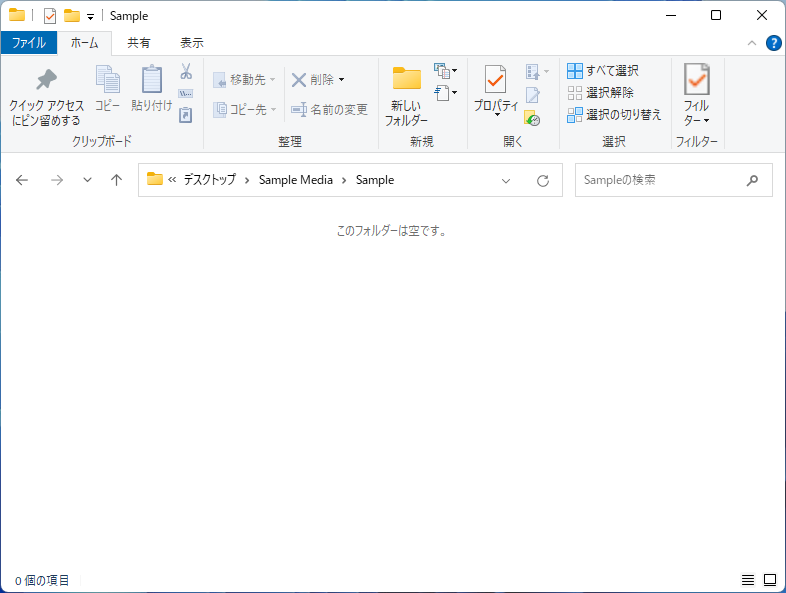The height and width of the screenshot is (593, 786).
Task: Expand the Delete (削除) dropdown arrow
Action: point(341,80)
